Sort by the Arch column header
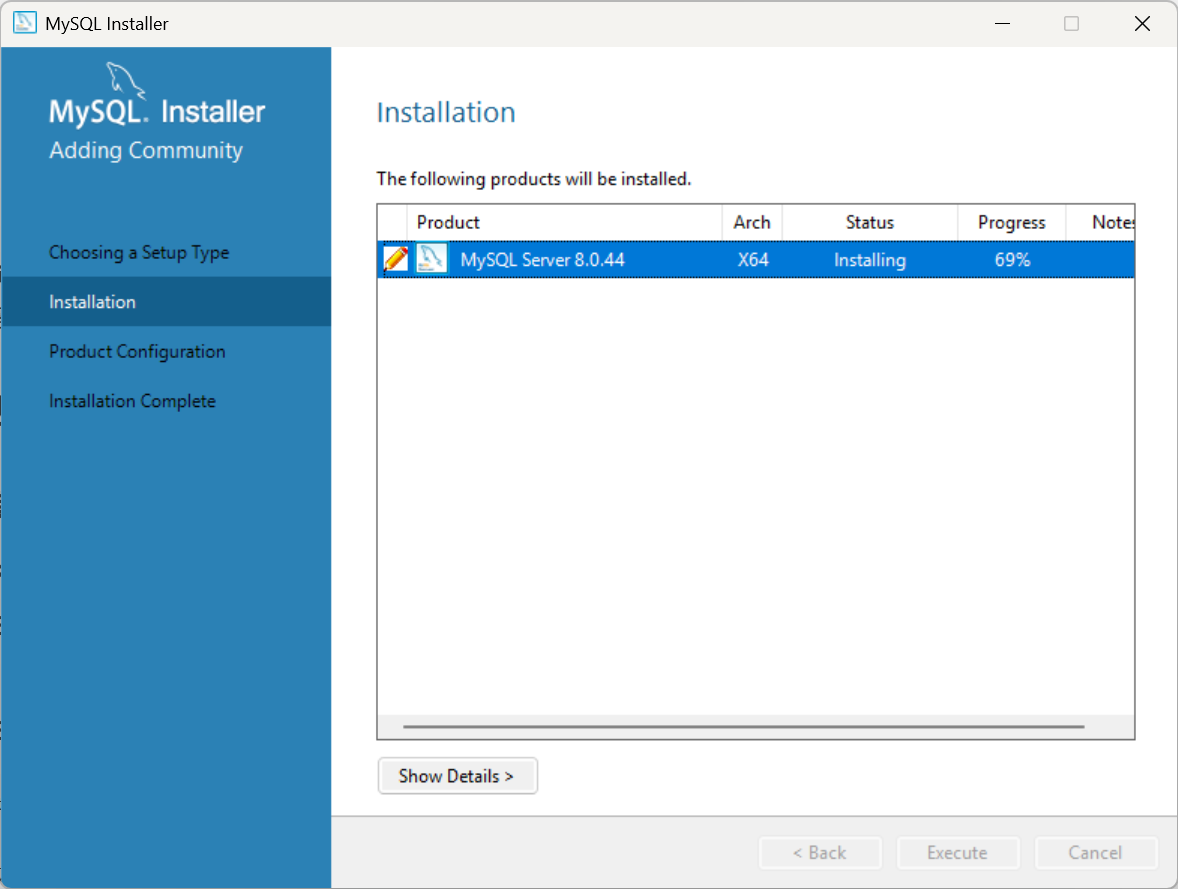The width and height of the screenshot is (1178, 889). (752, 222)
